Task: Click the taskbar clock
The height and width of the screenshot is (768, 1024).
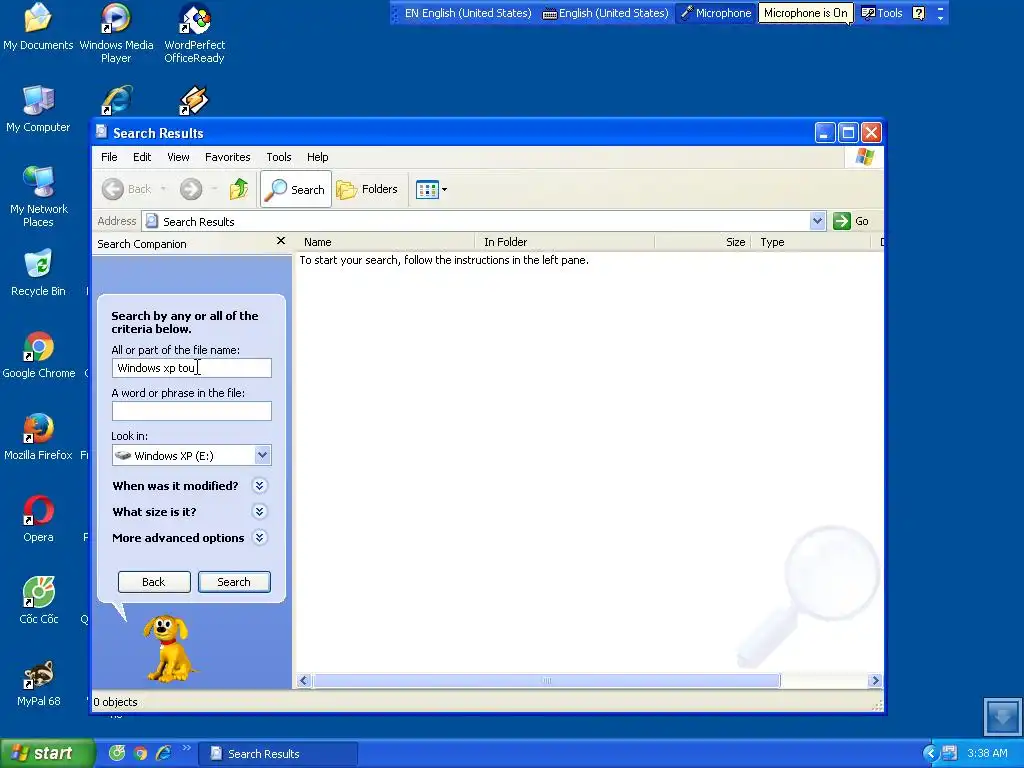Action: click(x=987, y=754)
